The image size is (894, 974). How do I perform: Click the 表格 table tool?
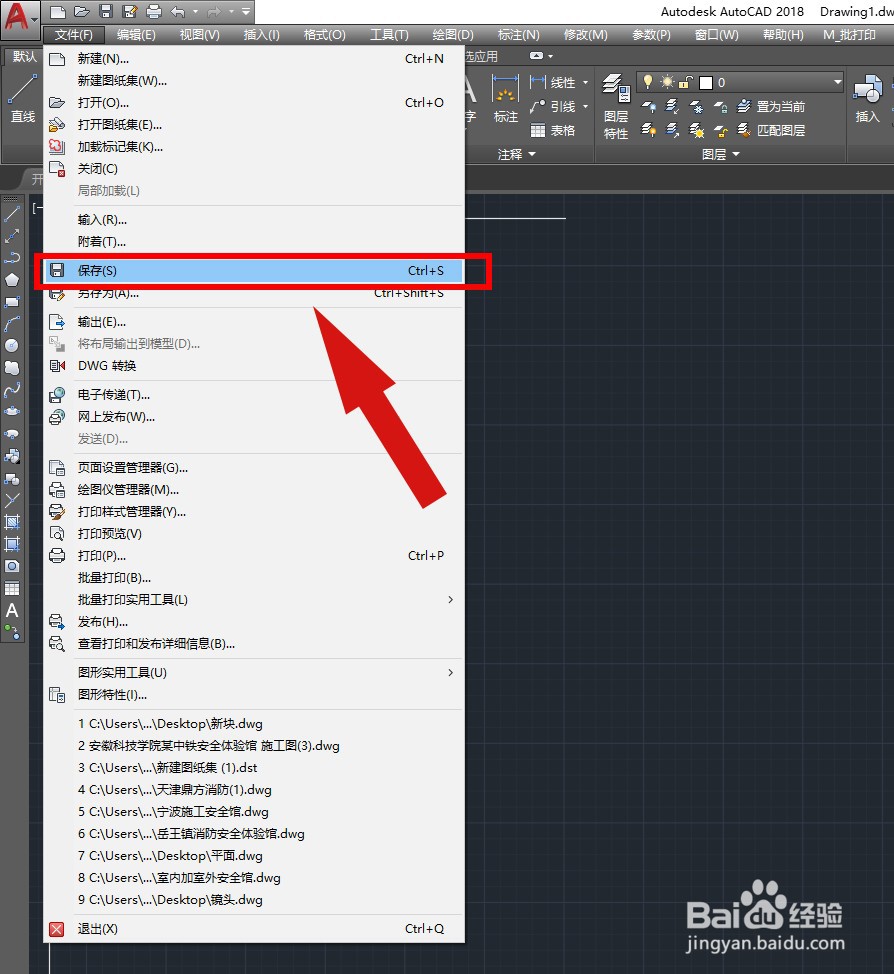[x=553, y=130]
